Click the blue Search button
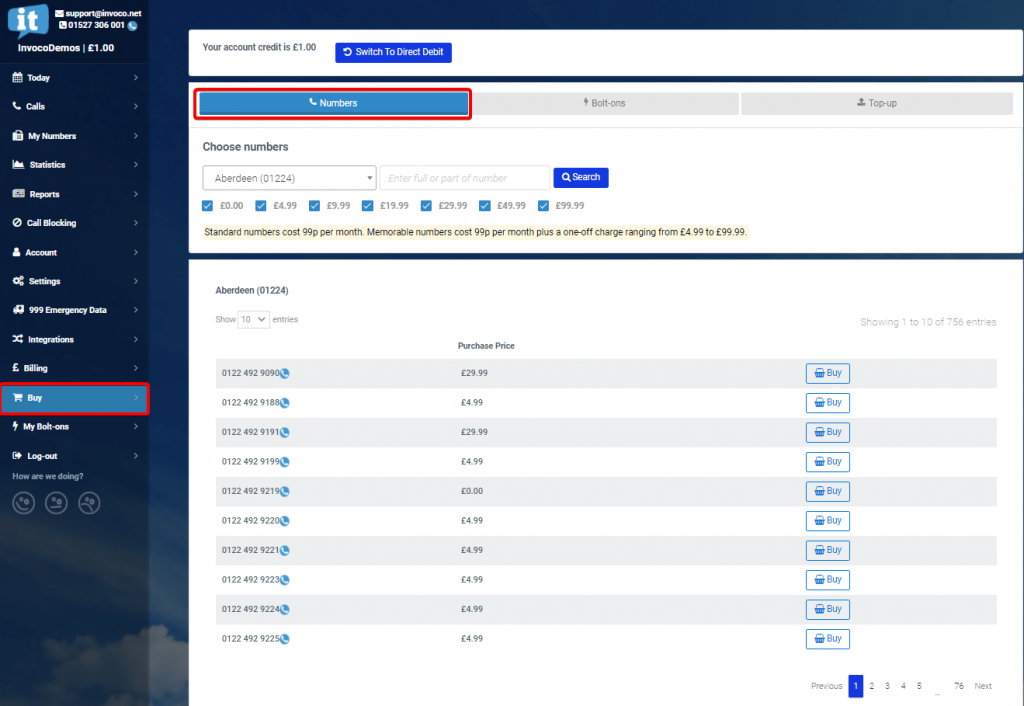1024x706 pixels. [x=581, y=177]
